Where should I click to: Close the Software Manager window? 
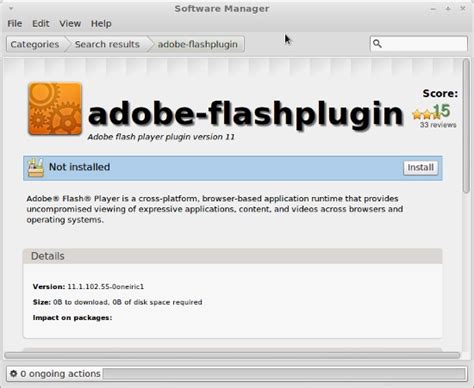tap(463, 9)
